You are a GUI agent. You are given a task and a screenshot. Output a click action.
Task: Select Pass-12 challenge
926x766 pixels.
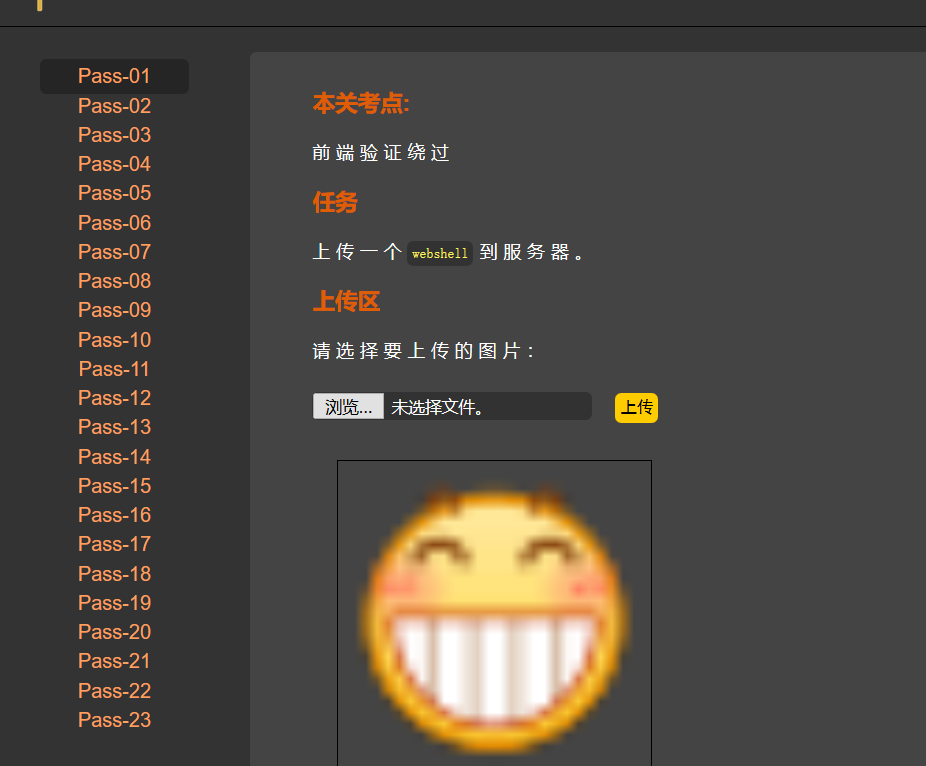tap(114, 397)
